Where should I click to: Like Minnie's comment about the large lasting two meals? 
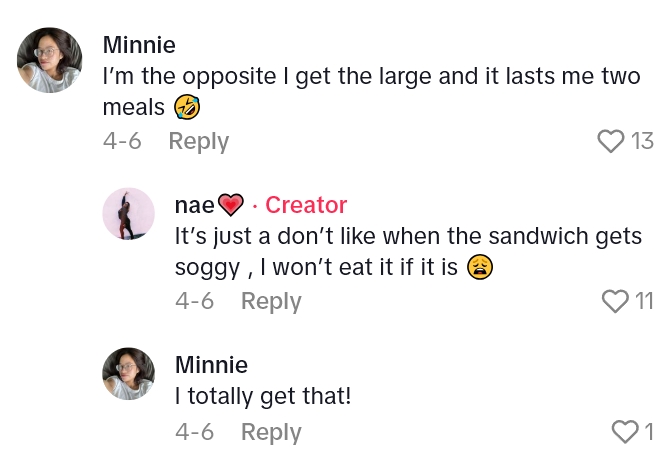[610, 142]
